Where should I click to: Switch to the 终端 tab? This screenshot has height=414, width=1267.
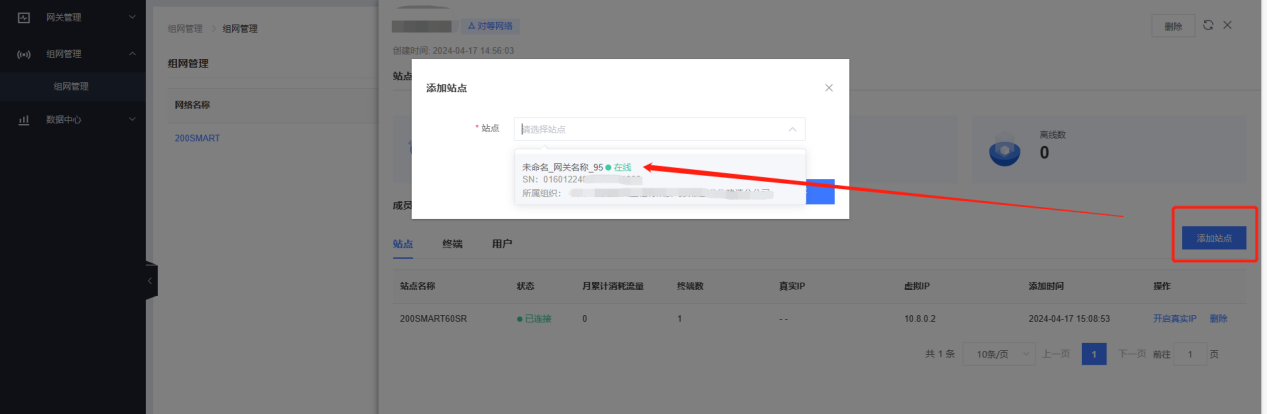(x=452, y=243)
